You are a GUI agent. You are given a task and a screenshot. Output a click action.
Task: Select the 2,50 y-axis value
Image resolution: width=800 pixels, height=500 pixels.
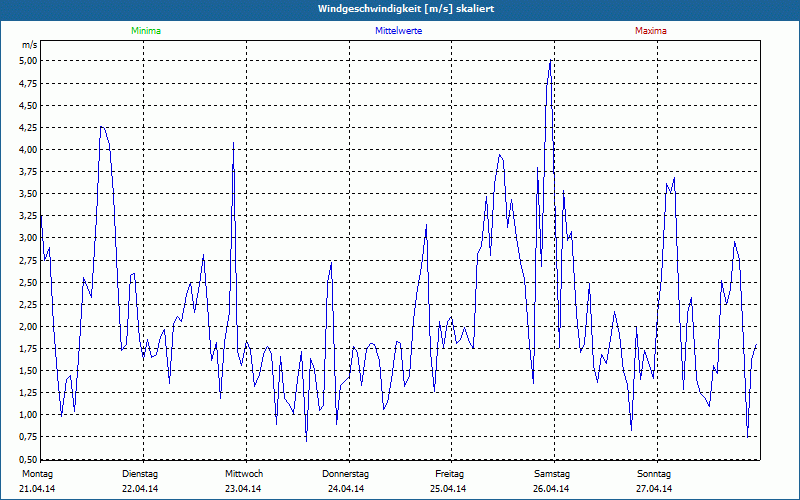point(29,282)
